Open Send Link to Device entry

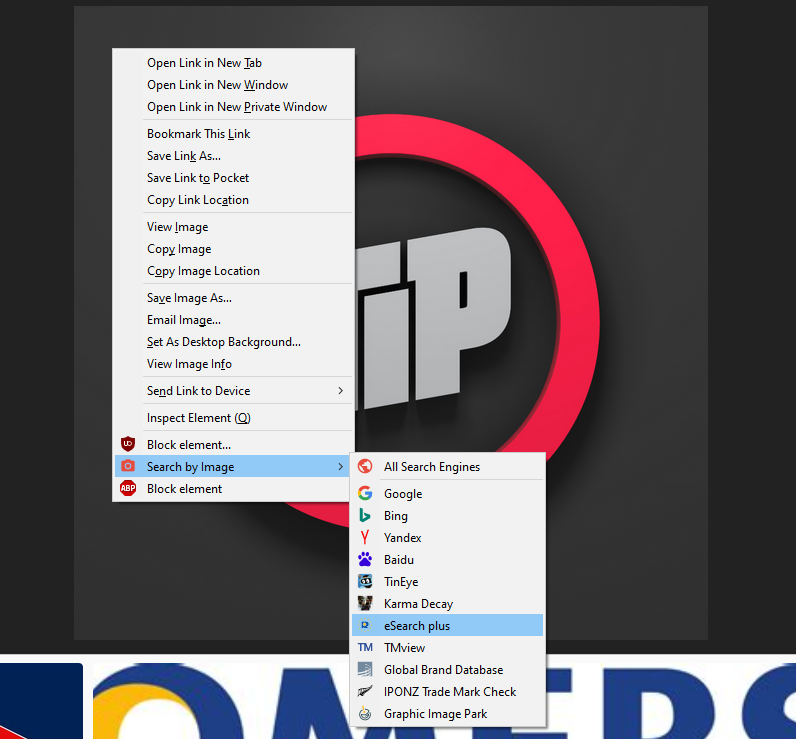tap(233, 391)
